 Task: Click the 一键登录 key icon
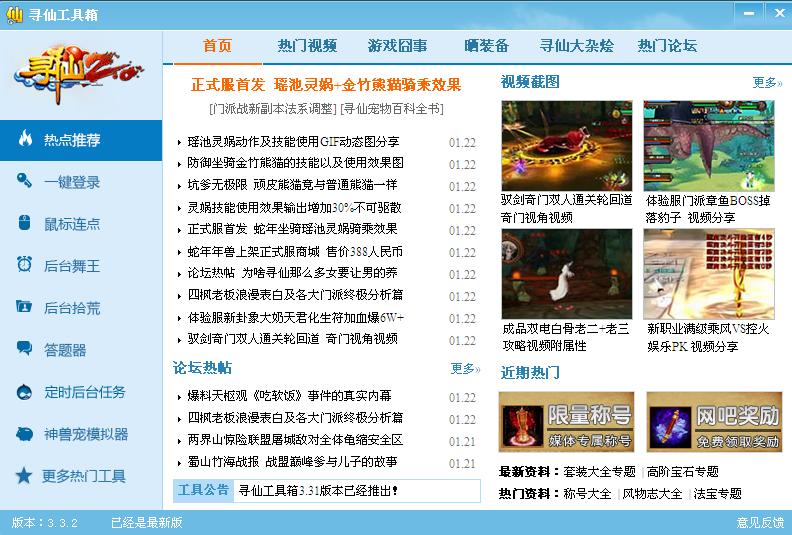(x=24, y=180)
